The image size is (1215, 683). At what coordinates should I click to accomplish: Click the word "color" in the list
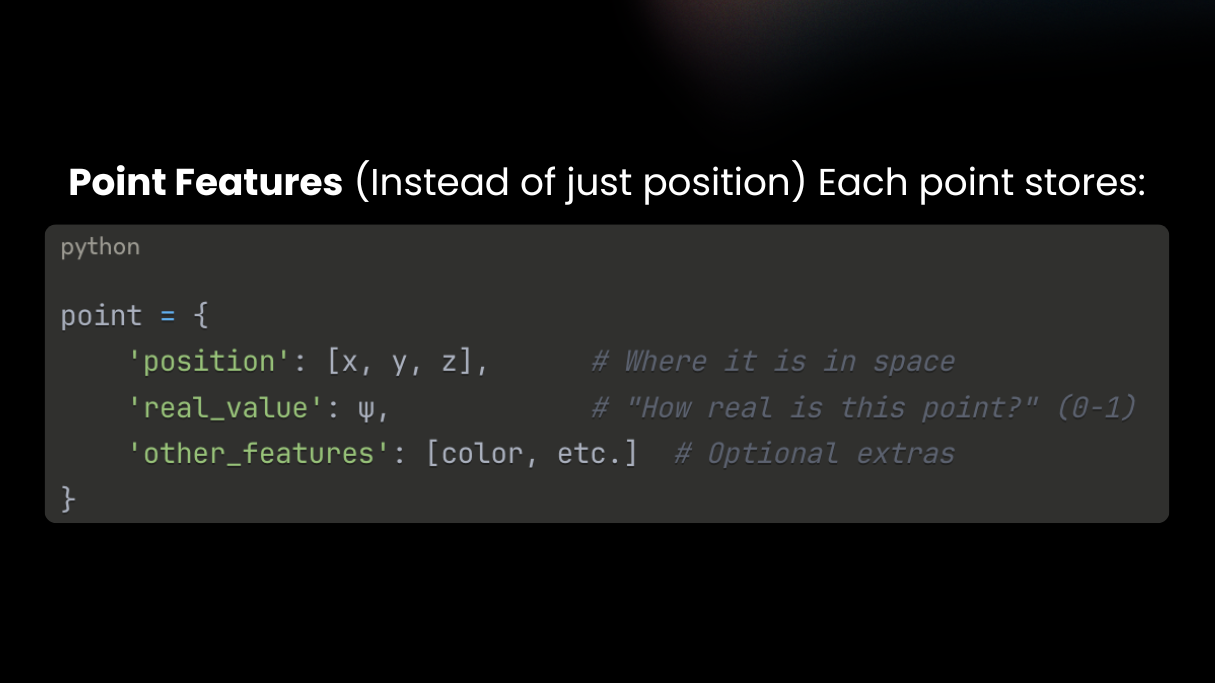click(x=482, y=454)
